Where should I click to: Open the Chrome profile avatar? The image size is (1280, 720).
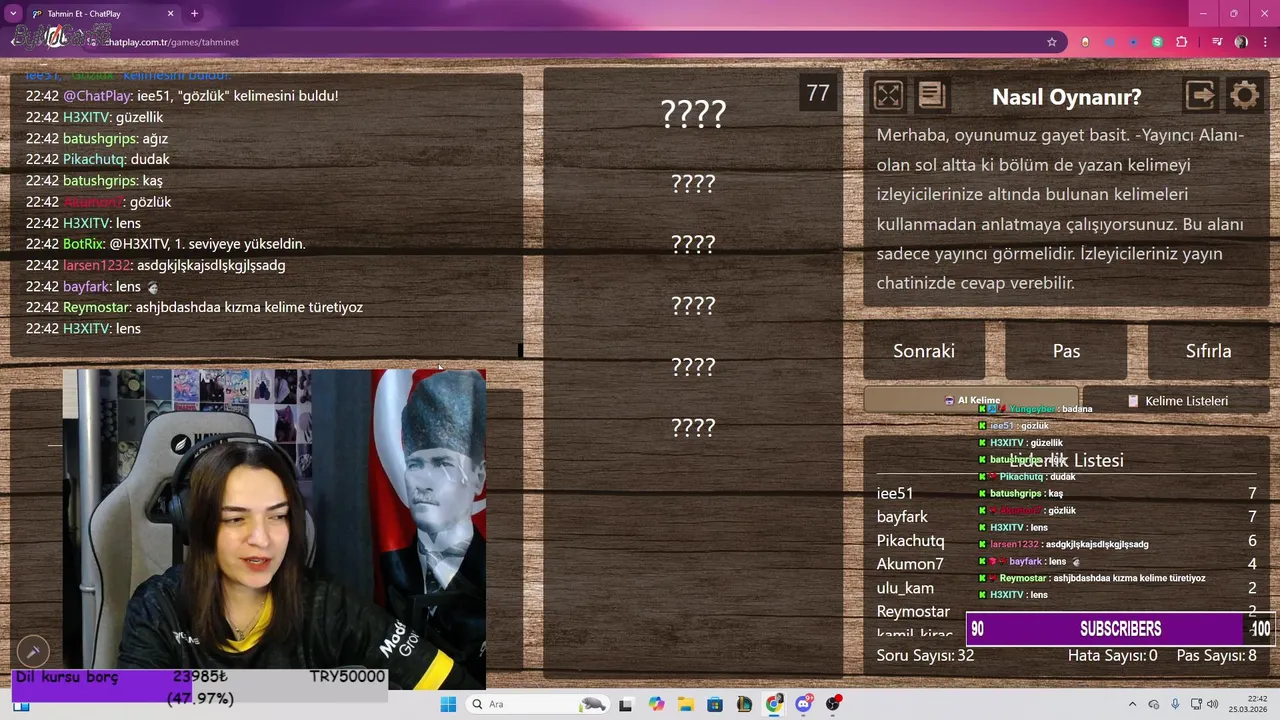1241,42
